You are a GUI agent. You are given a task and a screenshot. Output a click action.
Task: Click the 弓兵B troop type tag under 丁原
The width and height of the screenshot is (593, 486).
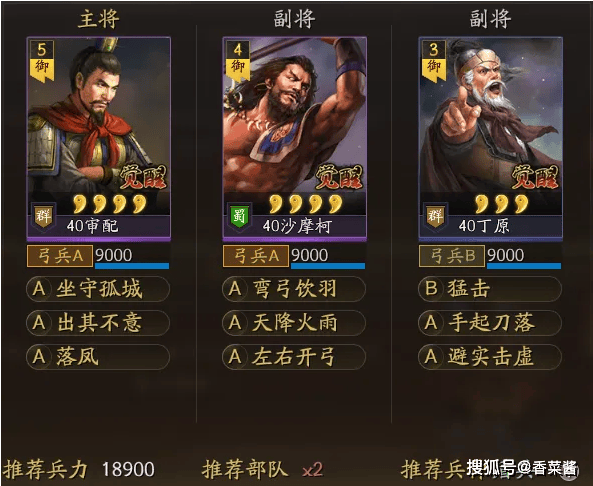click(452, 256)
